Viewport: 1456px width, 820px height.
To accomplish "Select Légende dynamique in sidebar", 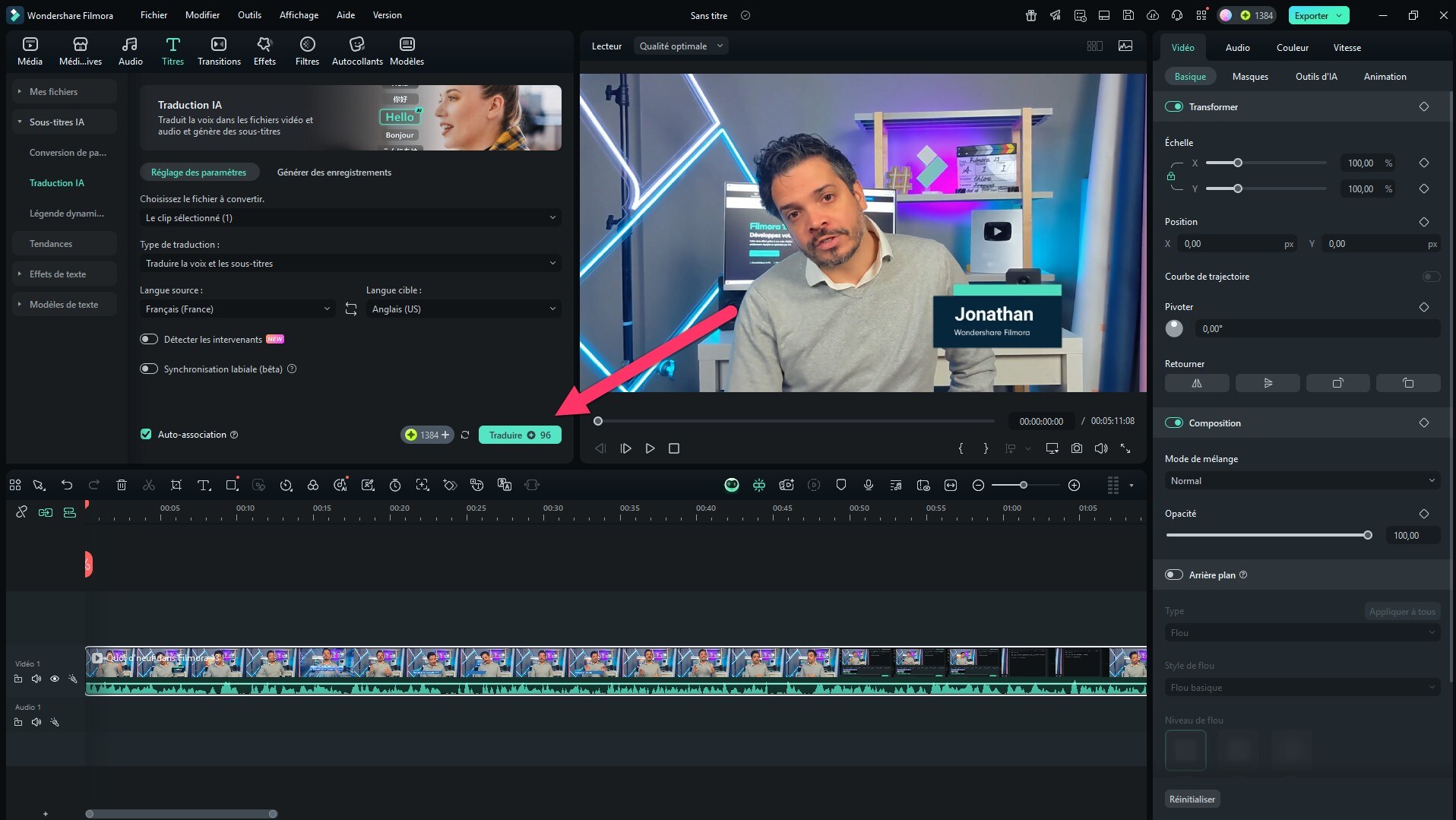I will click(x=67, y=213).
